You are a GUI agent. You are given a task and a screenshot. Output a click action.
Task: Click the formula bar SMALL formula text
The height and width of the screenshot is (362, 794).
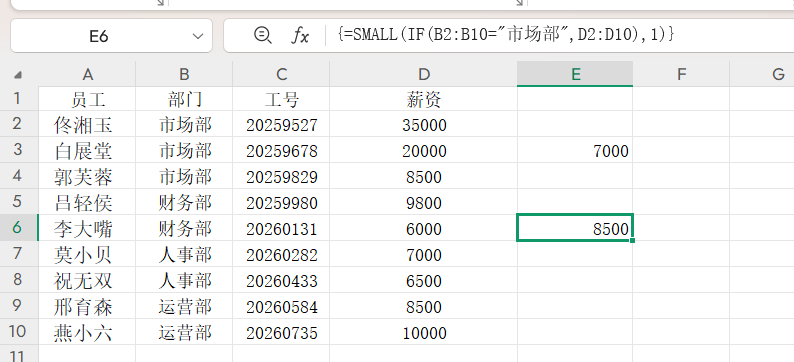pyautogui.click(x=505, y=34)
